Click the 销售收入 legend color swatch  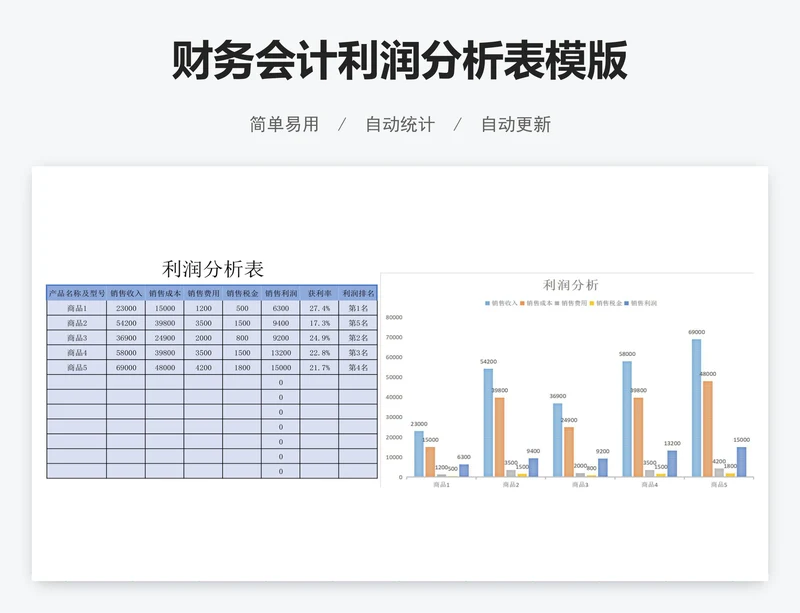487,303
